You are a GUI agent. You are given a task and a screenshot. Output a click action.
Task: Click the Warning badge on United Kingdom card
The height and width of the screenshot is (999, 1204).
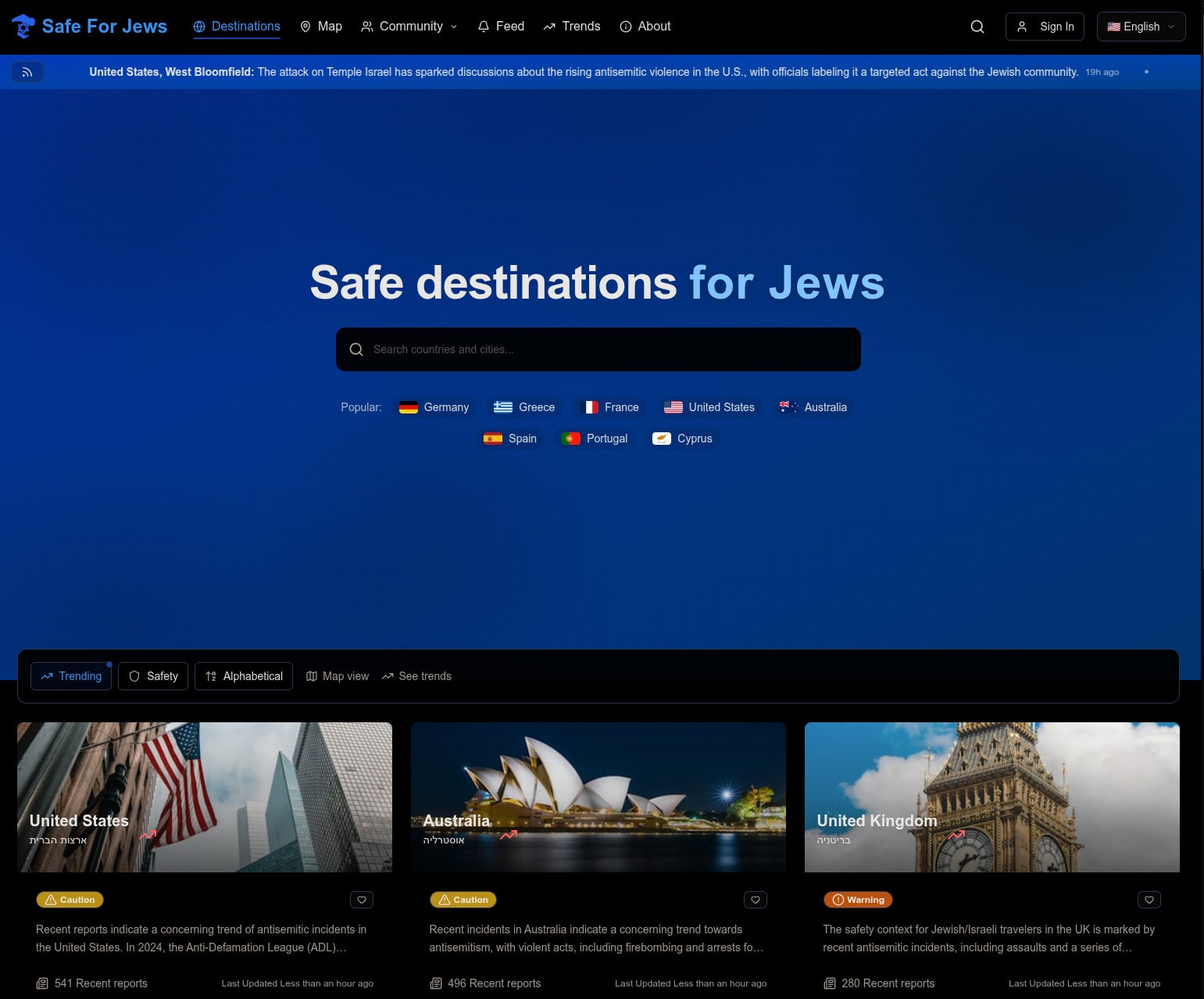pos(858,900)
